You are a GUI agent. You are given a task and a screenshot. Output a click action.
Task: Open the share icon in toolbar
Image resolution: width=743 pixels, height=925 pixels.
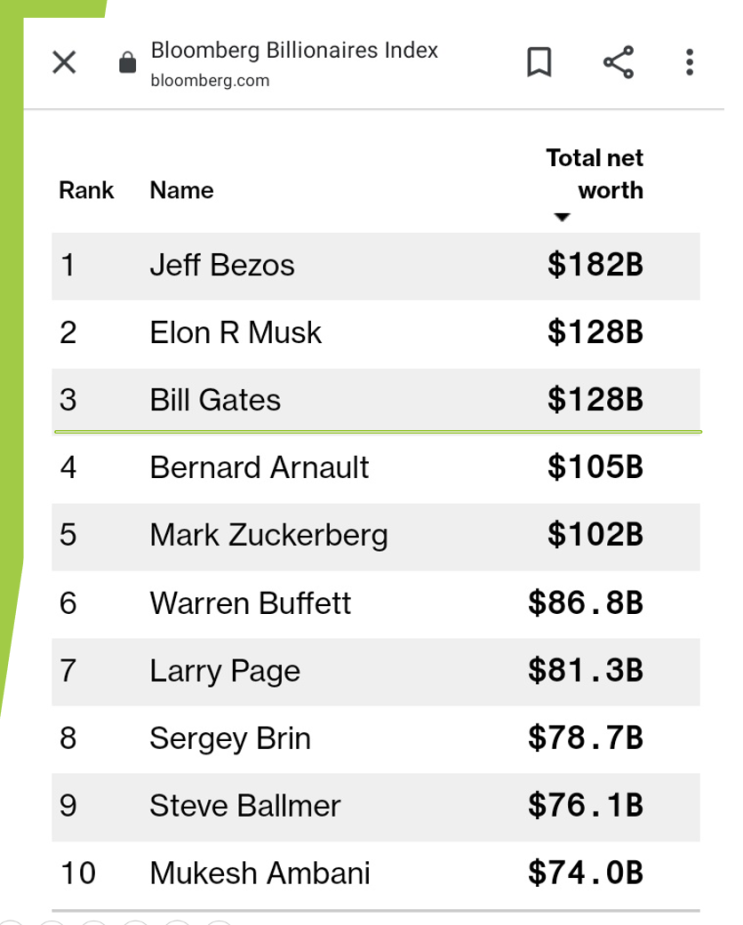(x=618, y=62)
